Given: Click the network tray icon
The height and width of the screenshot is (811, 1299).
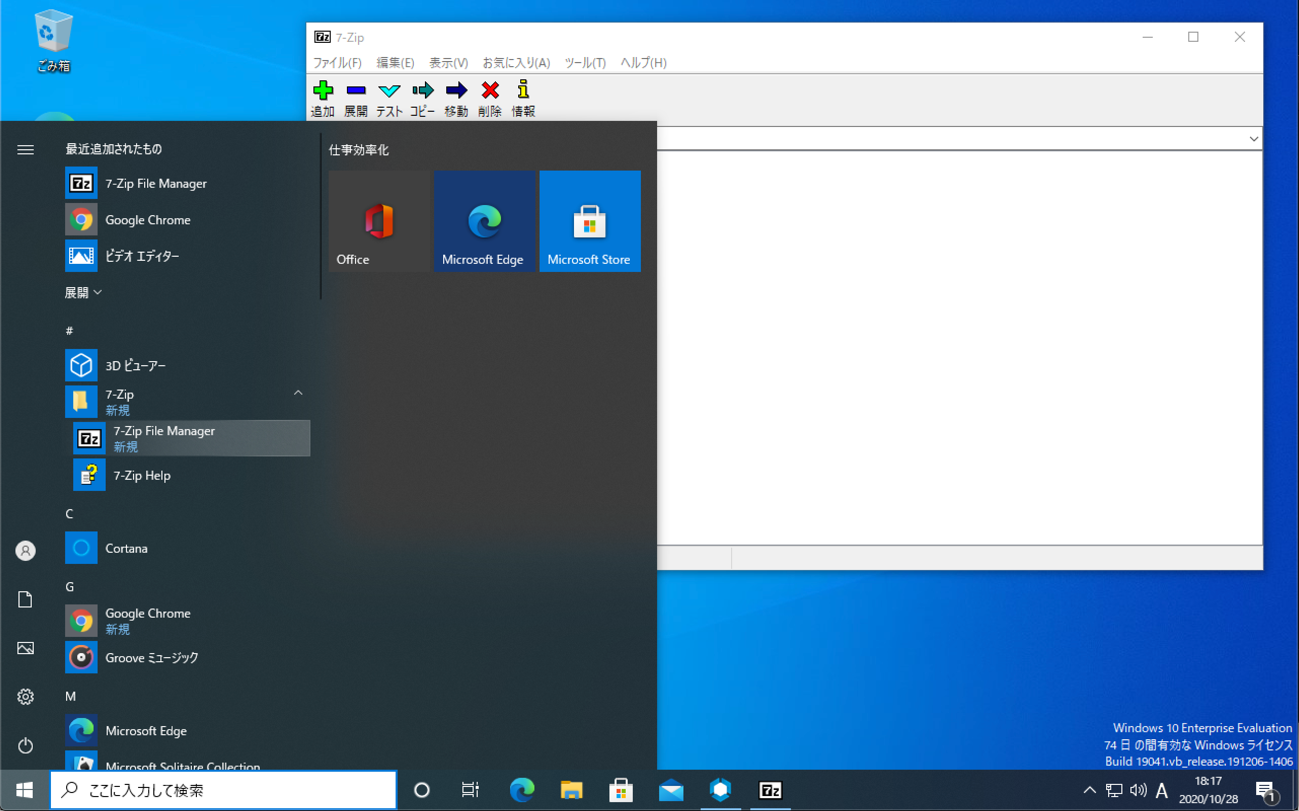Looking at the screenshot, I should coord(1114,790).
